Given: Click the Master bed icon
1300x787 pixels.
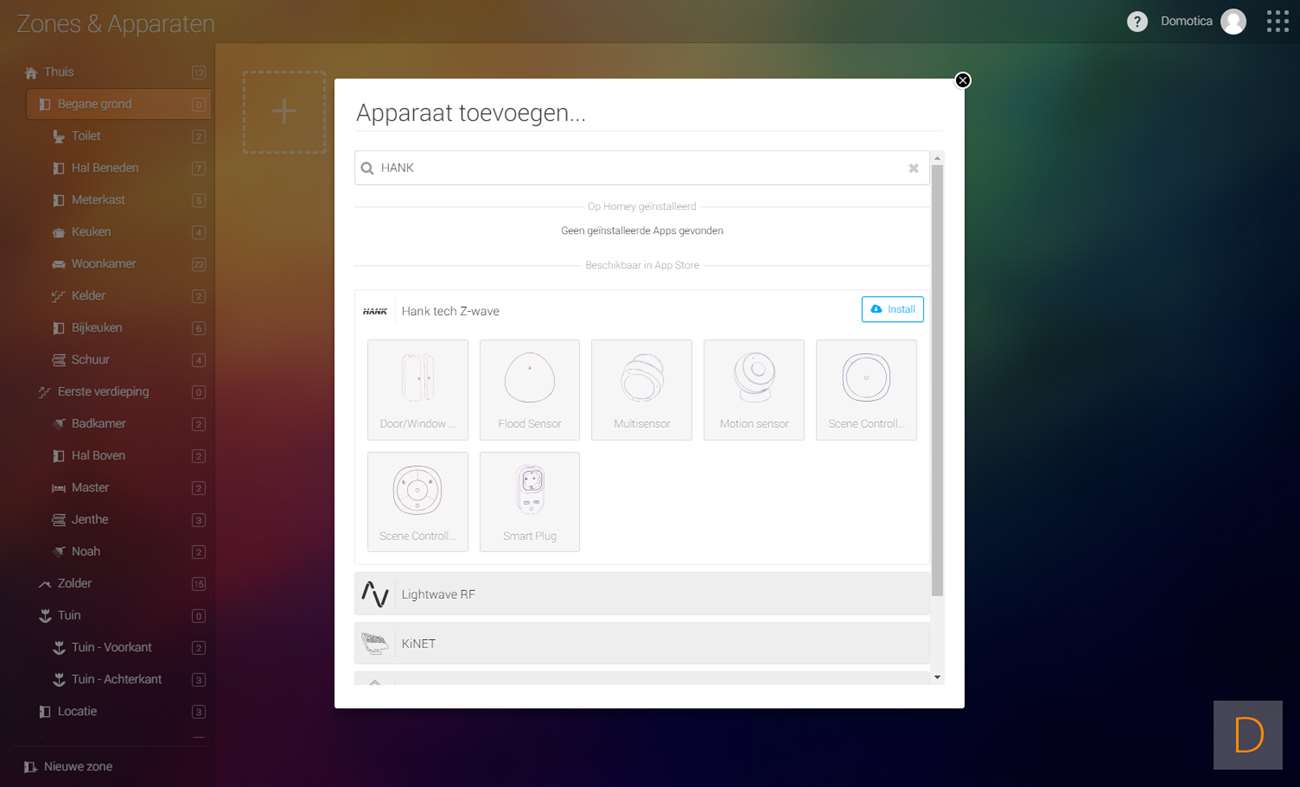Looking at the screenshot, I should (x=59, y=488).
